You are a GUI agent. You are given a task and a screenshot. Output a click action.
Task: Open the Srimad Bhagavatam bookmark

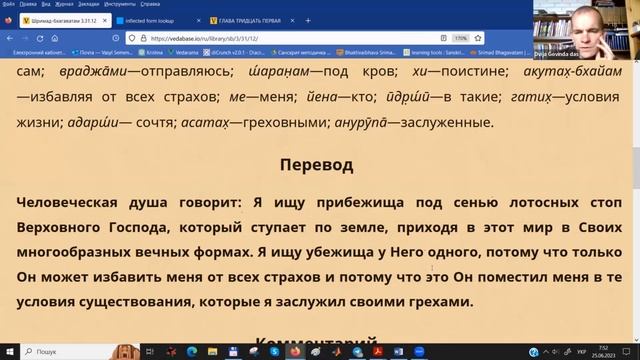[500, 53]
